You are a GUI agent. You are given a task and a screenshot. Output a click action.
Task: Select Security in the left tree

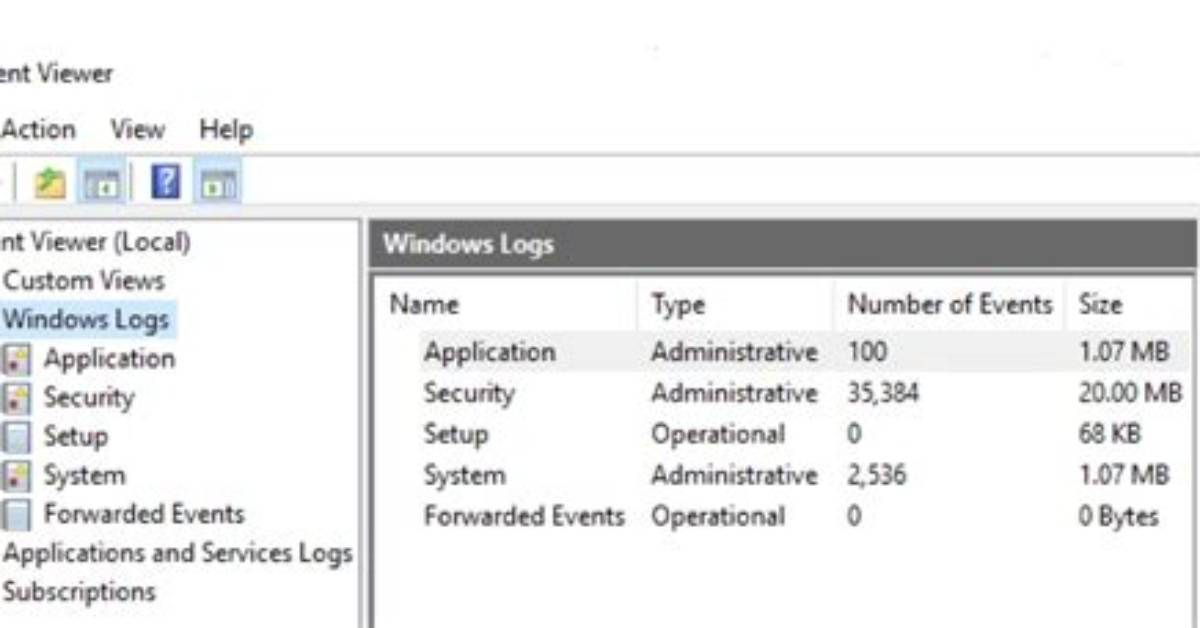88,398
